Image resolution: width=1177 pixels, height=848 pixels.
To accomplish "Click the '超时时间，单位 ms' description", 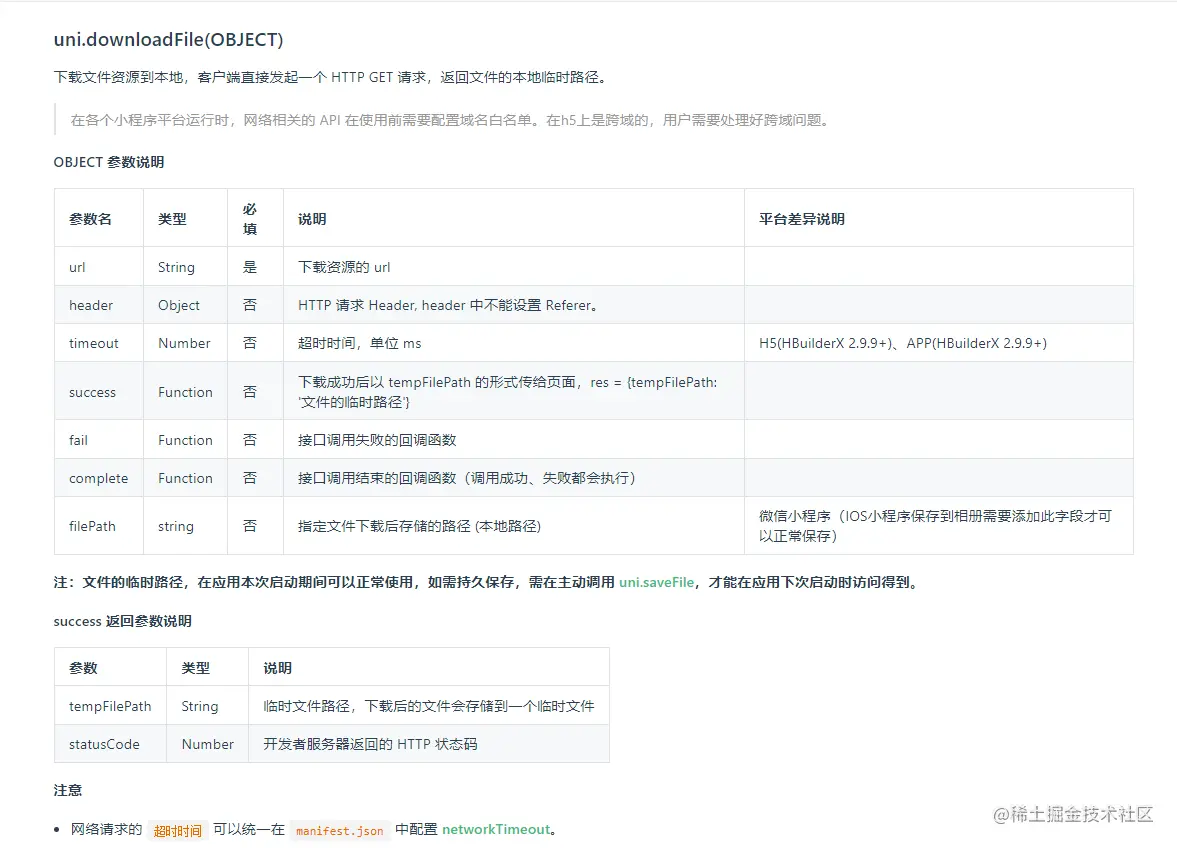I will tap(360, 343).
